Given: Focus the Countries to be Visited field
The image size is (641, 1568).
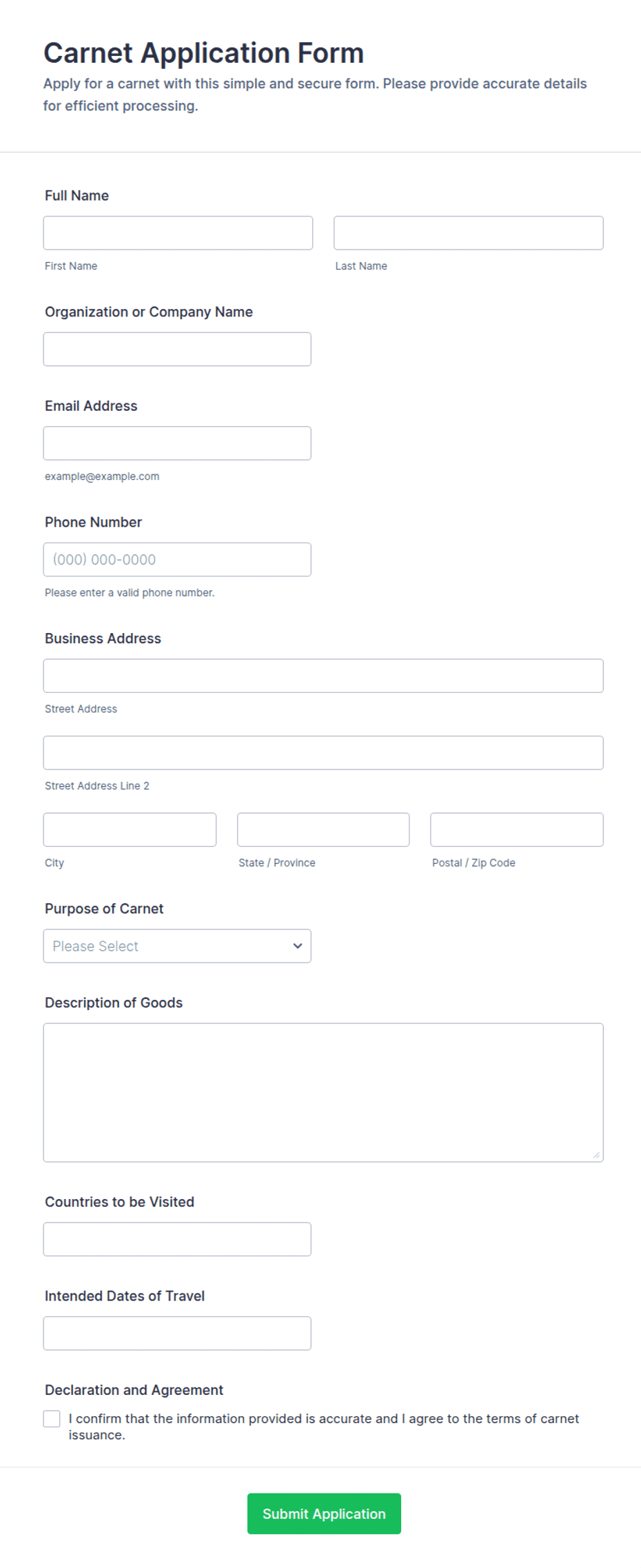Looking at the screenshot, I should tap(177, 1240).
